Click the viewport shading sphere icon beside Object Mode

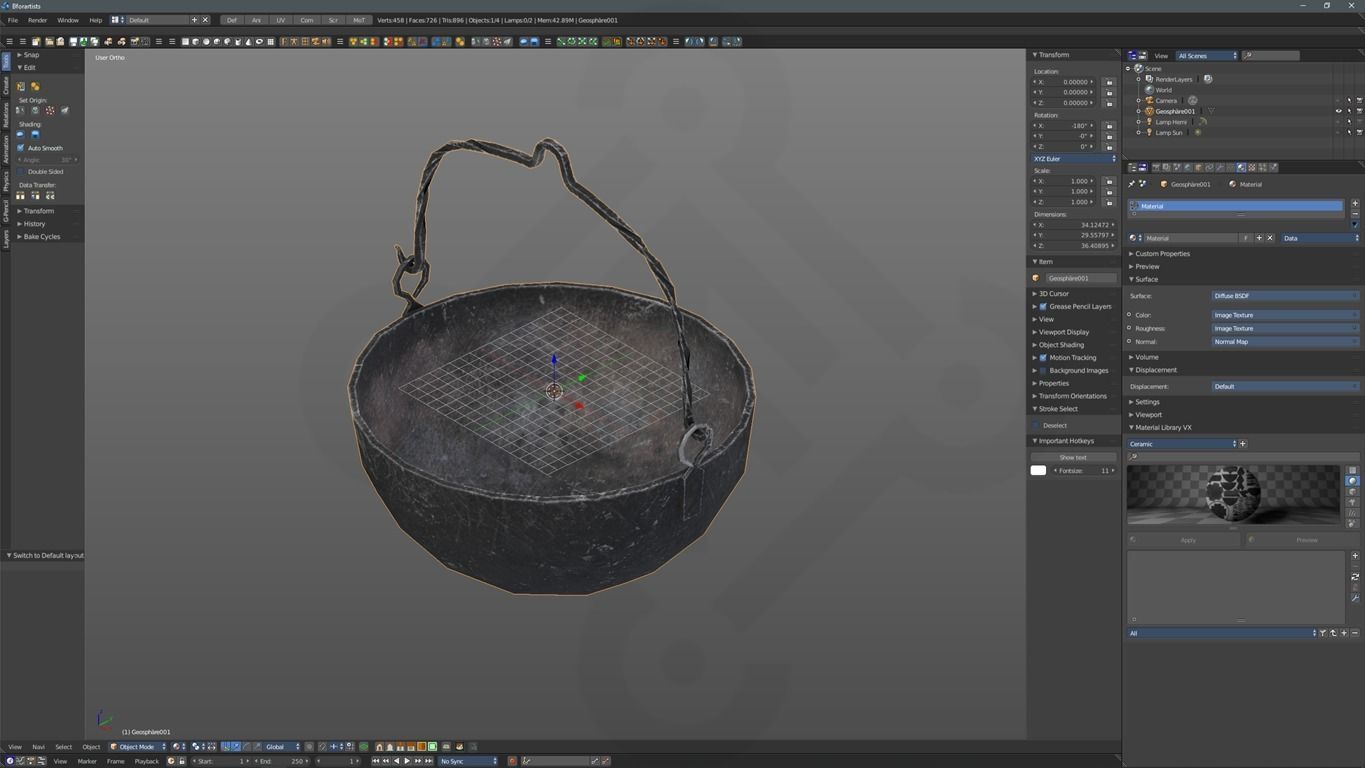tap(177, 746)
